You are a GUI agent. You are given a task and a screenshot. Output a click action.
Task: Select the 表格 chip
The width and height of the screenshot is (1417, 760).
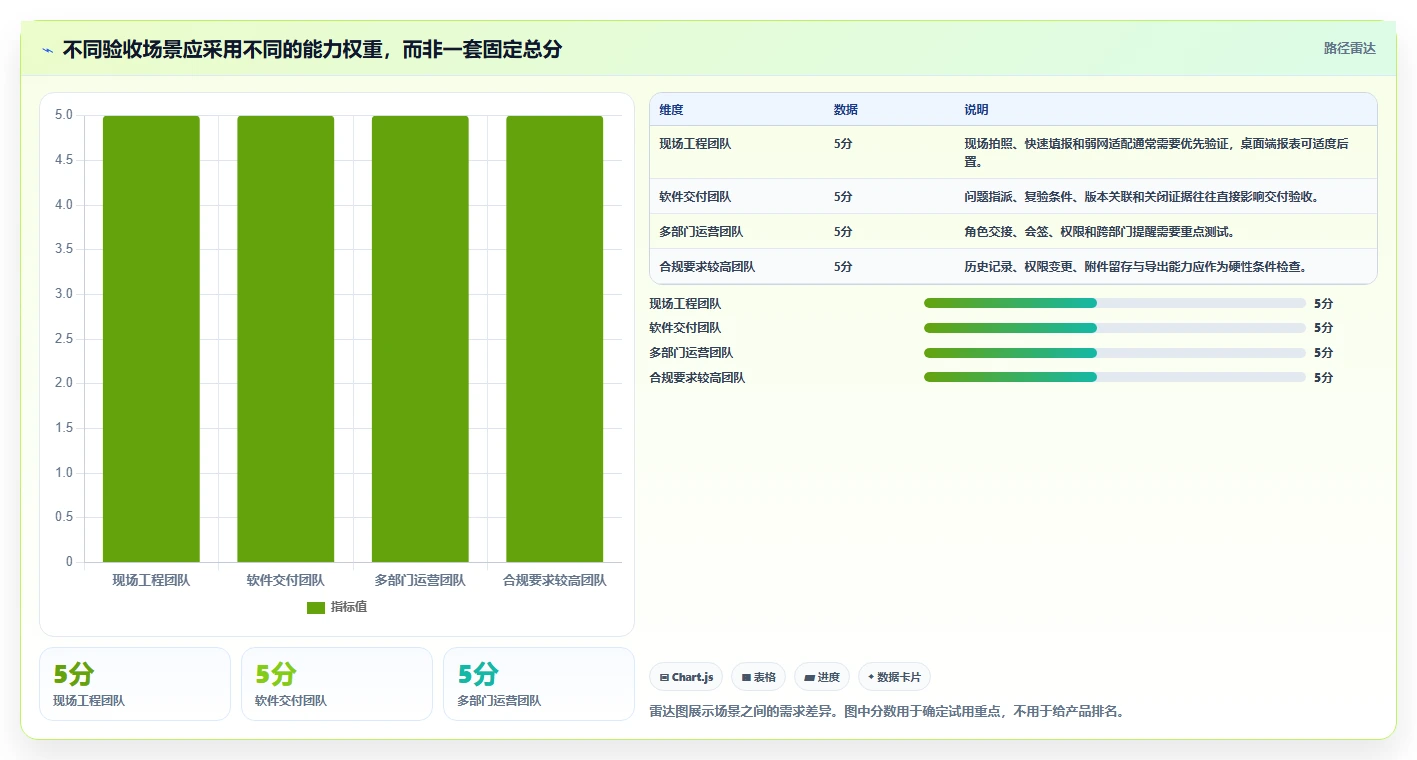[759, 677]
